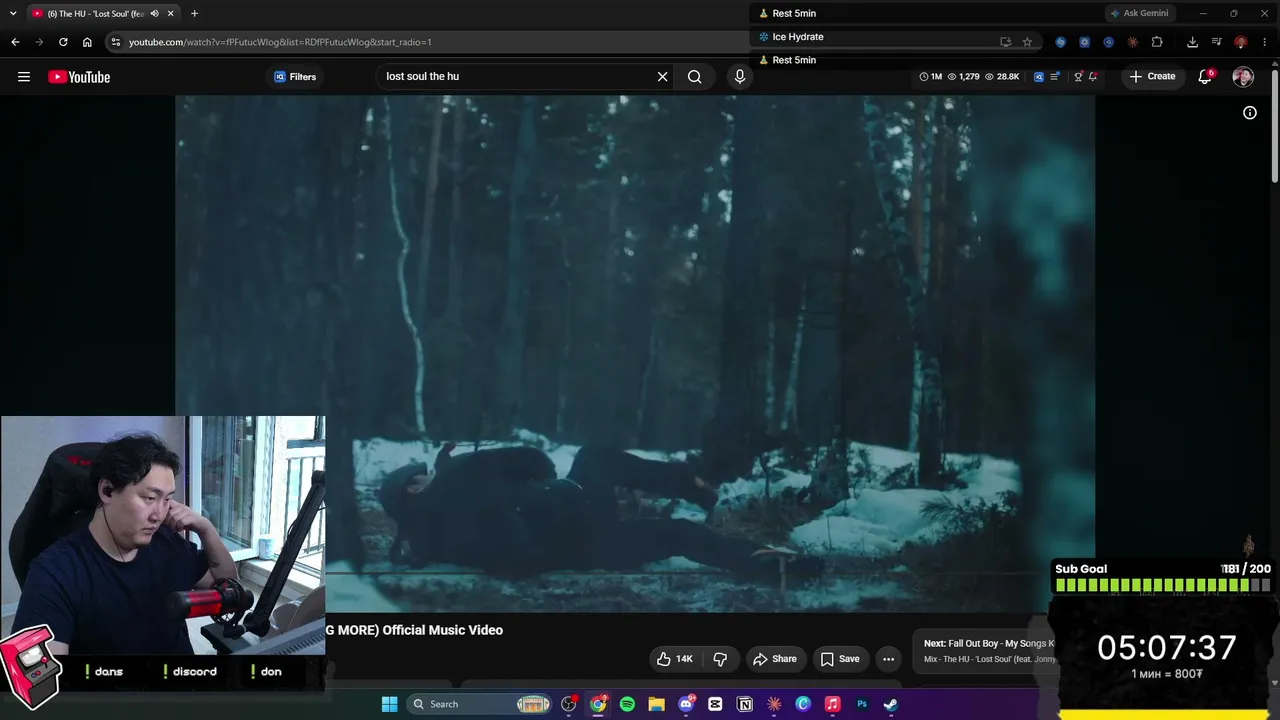Open YouTube notifications bell
This screenshot has height=720, width=1280.
(x=1206, y=77)
